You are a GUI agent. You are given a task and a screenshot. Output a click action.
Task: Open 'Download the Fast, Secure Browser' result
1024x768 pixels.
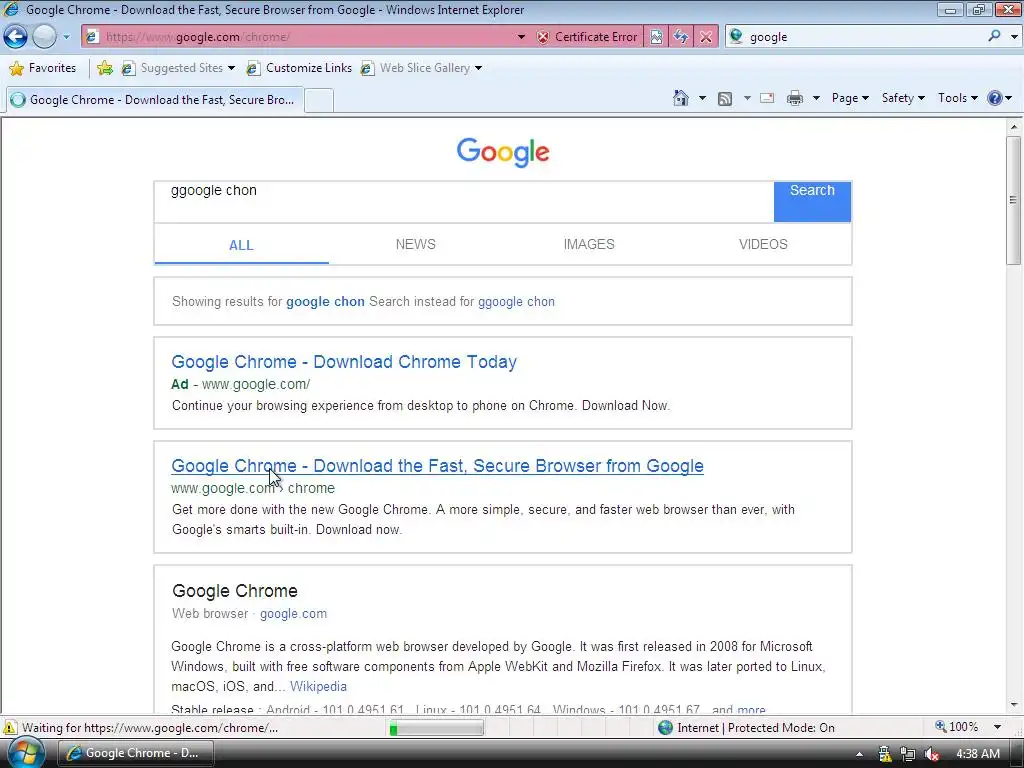click(x=437, y=466)
